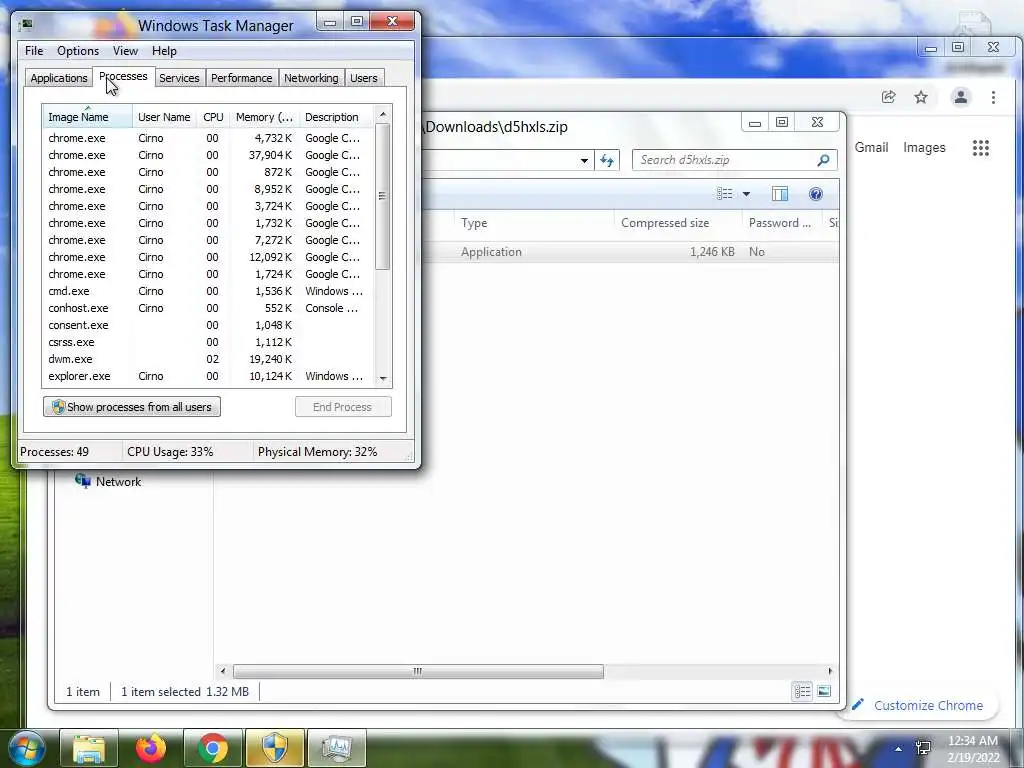Sort processes by Memory column

pyautogui.click(x=264, y=117)
